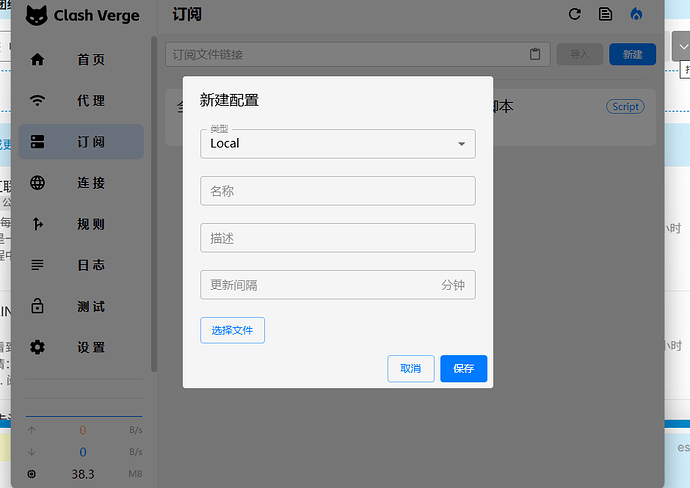690x488 pixels.
Task: Go to 首页 menu item
Action: tap(81, 59)
